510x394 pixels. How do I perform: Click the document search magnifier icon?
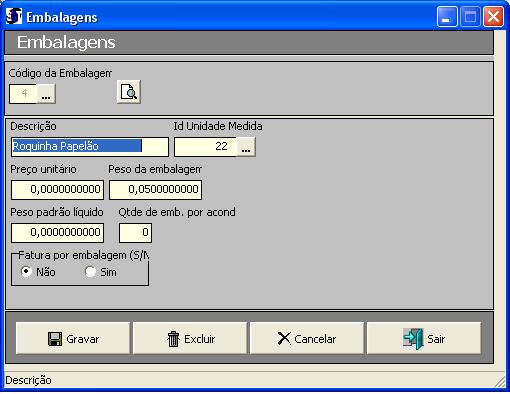129,92
